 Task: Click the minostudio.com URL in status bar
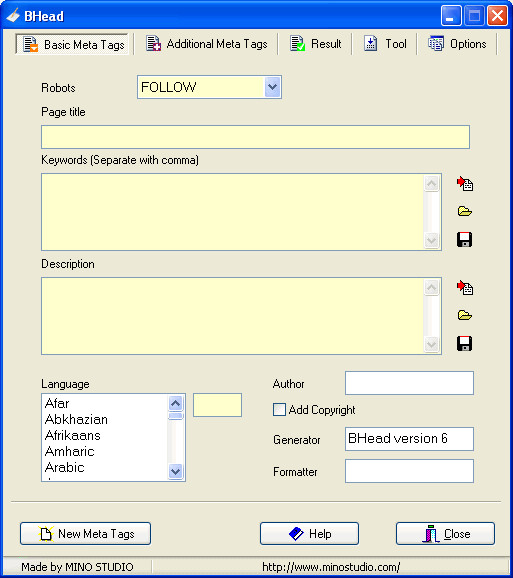point(331,567)
